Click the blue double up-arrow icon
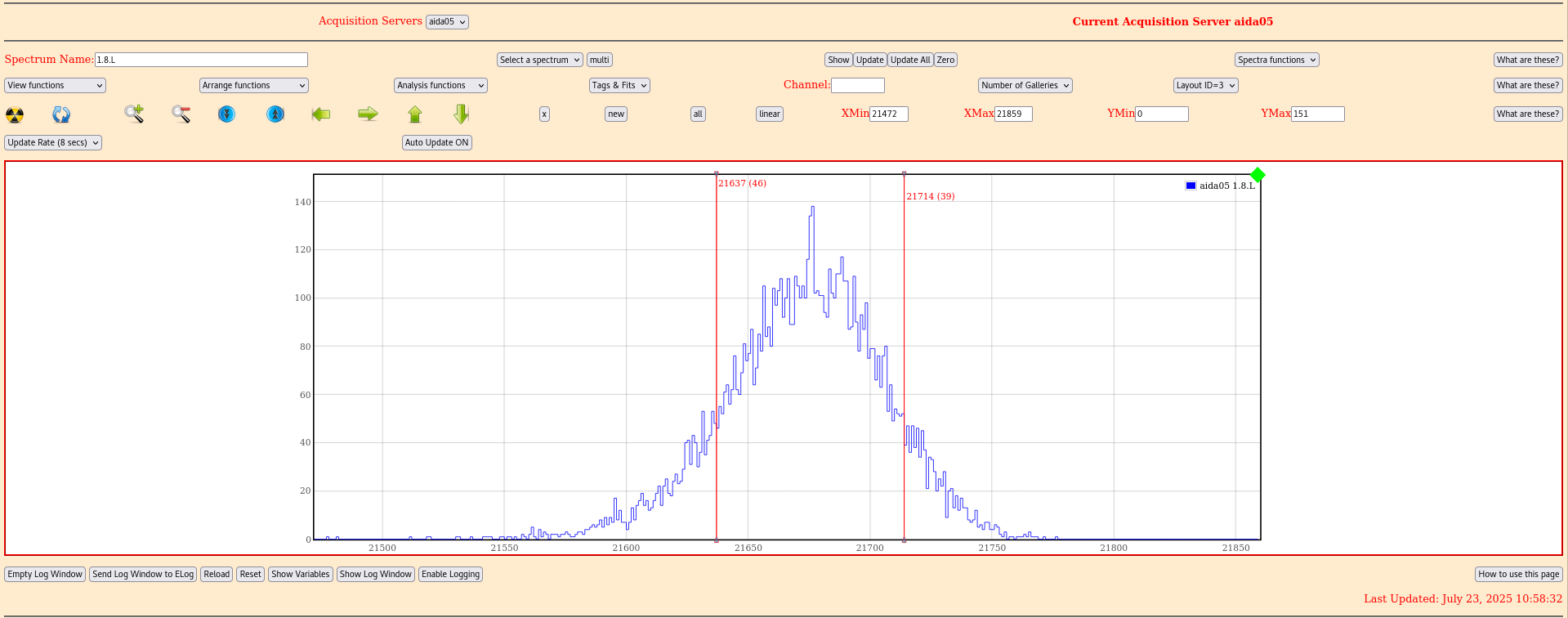Image resolution: width=1568 pixels, height=618 pixels. [275, 114]
